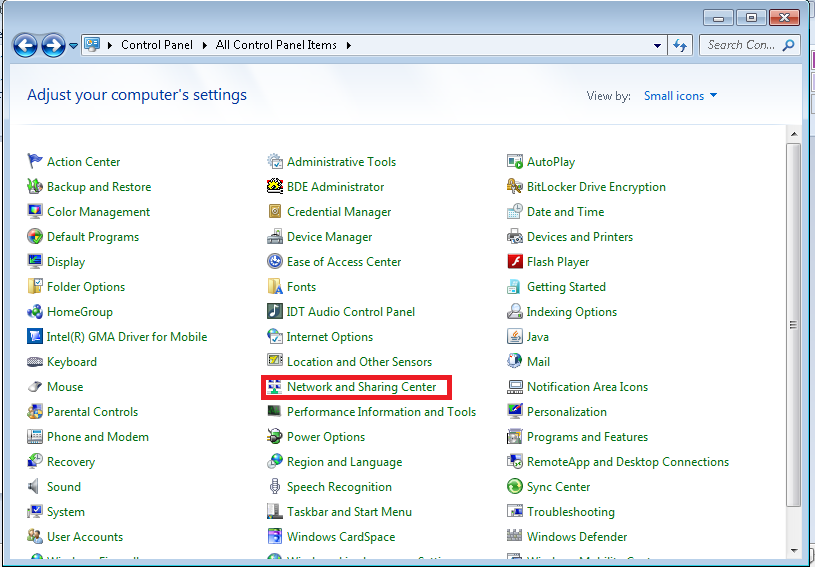
Task: Click the IDT Audio Control Panel icon
Action: point(274,311)
